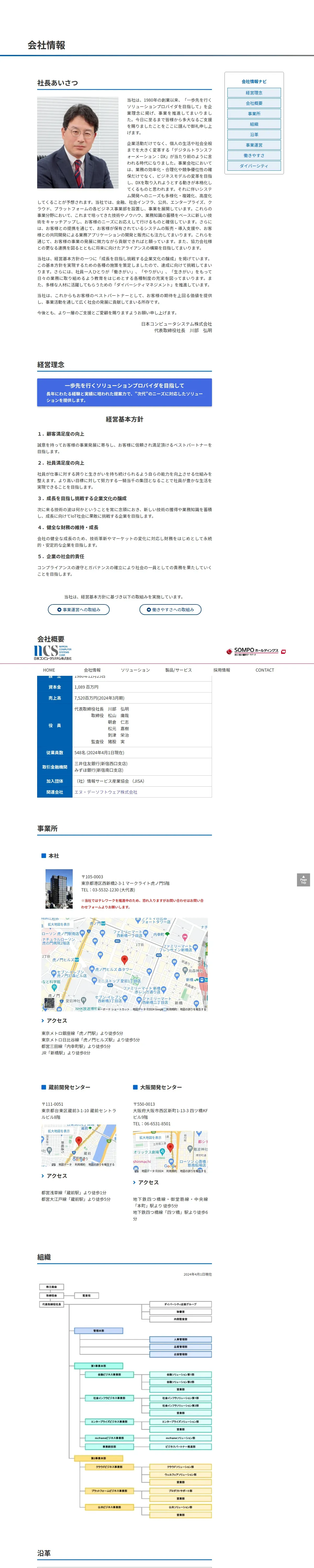Click 拡大地図を表示 on Osaka map
Screen dimensions: 314x1568
[151, 1137]
